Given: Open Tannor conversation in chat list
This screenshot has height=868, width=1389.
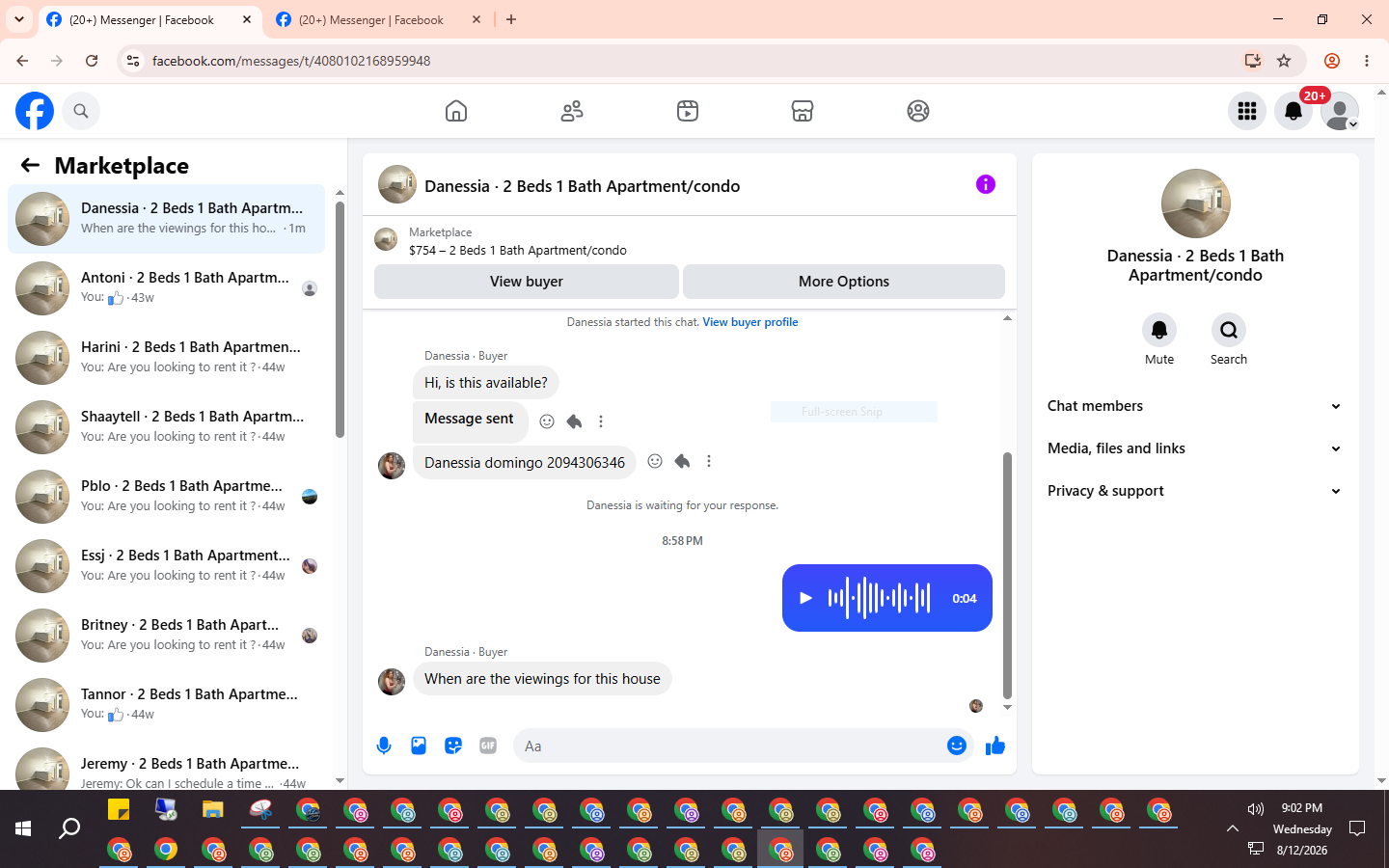Looking at the screenshot, I should pos(166,705).
